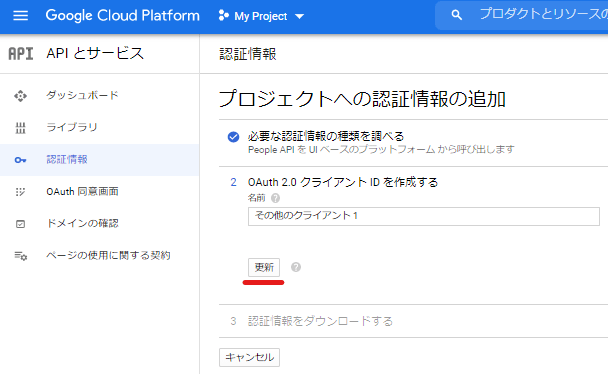Click the library icon in sidebar
Image resolution: width=608 pixels, height=374 pixels.
tap(21, 128)
